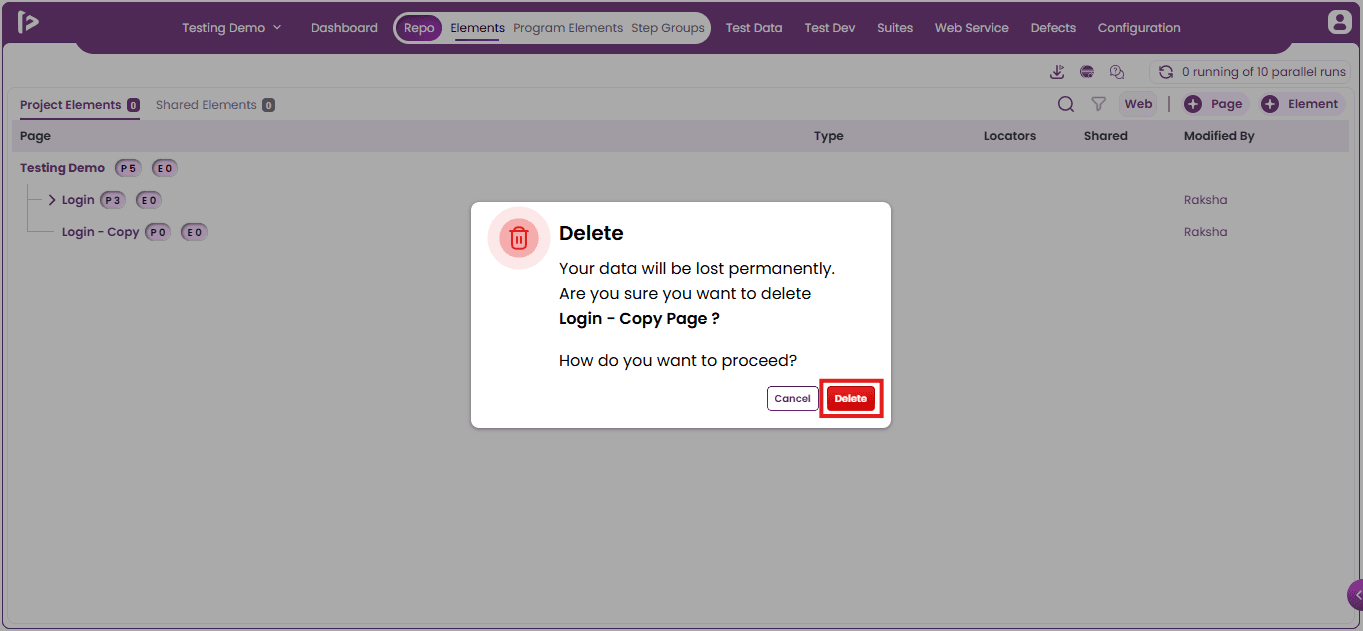Screen dimensions: 1363x631
Task: Click the round browser-extension icon in the toolbar
Action: (x=1087, y=72)
